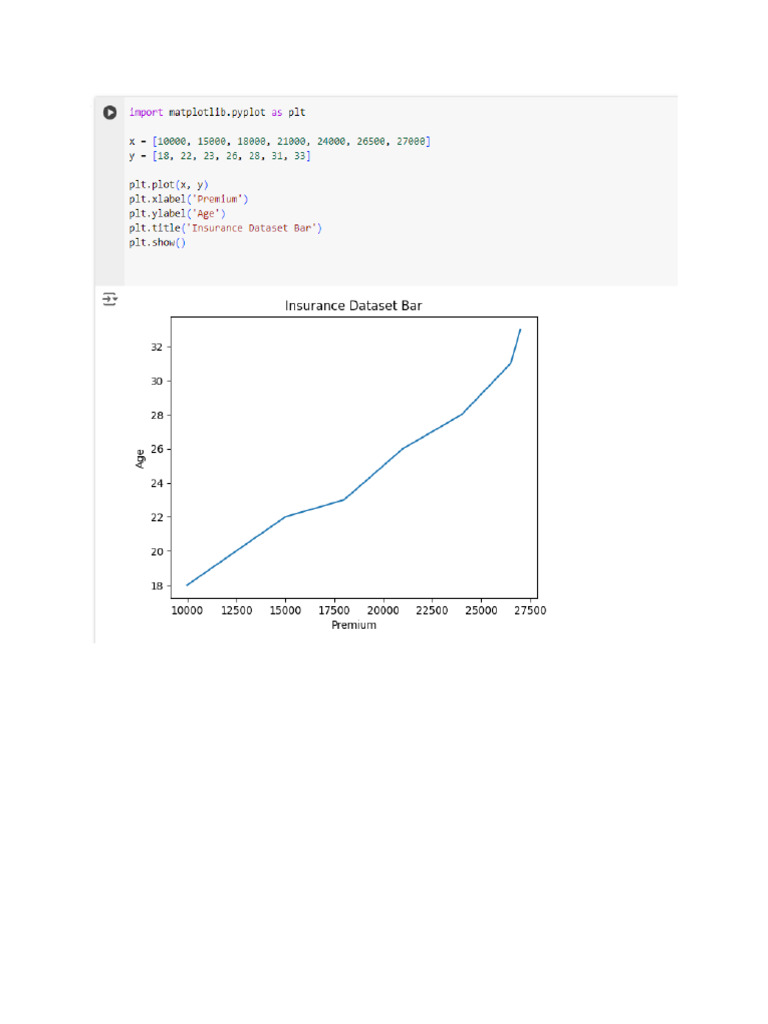Screen dimensions: 768x1024
Task: Click the import matplotlib.pyplot line
Action: tap(217, 112)
